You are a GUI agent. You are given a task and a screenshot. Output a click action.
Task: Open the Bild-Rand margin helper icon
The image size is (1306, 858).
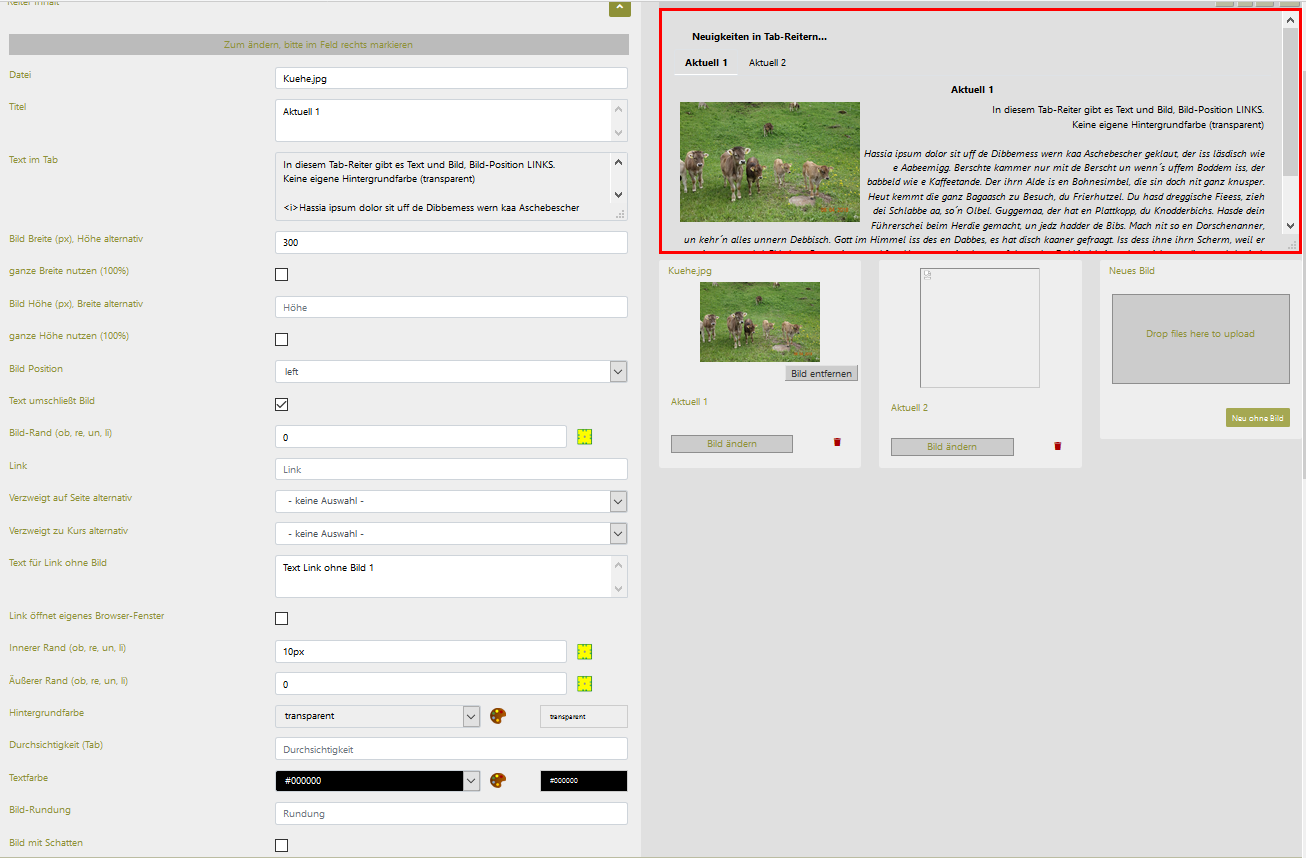(x=585, y=437)
